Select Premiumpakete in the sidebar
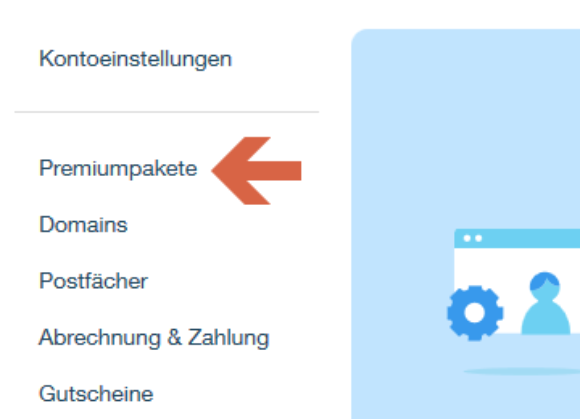580x419 pixels. point(118,169)
